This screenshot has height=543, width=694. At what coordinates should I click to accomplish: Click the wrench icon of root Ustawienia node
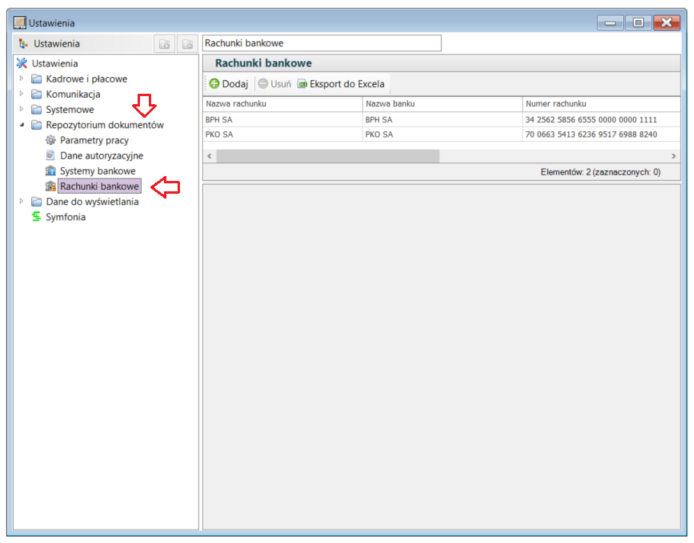point(22,63)
